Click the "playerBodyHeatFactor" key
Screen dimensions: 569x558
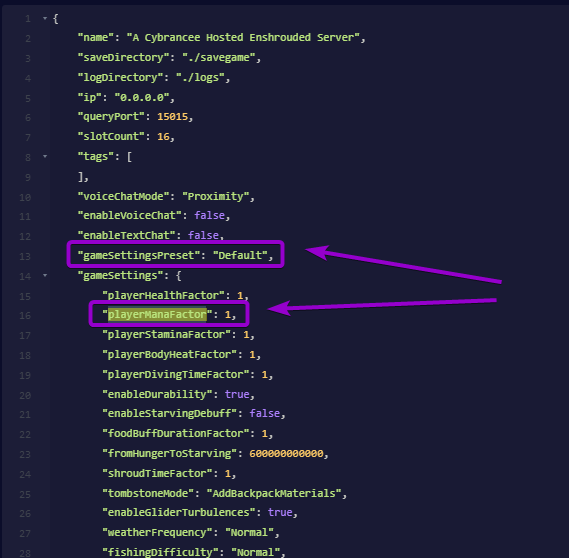coord(169,354)
